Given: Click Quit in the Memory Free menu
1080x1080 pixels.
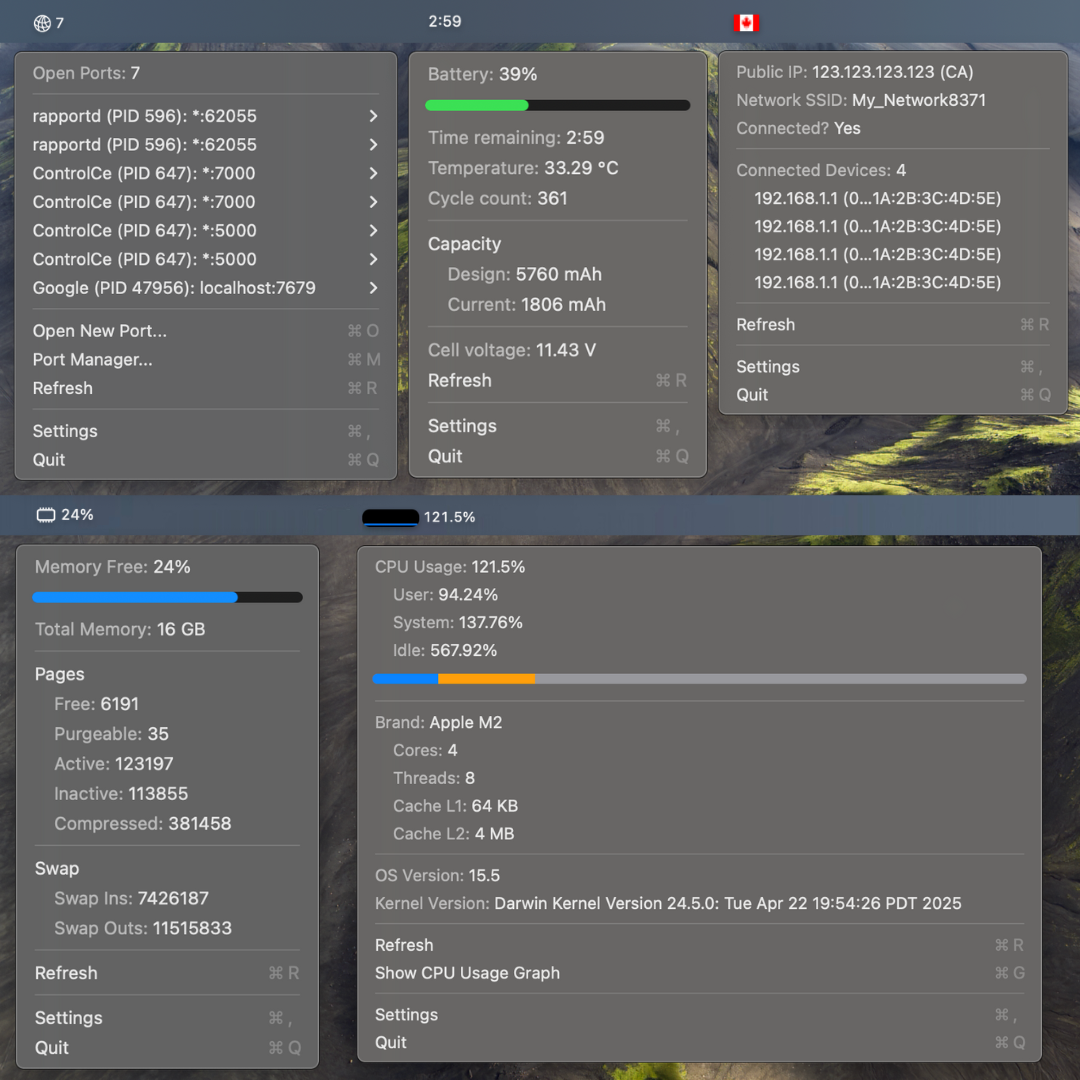Looking at the screenshot, I should (49, 1047).
